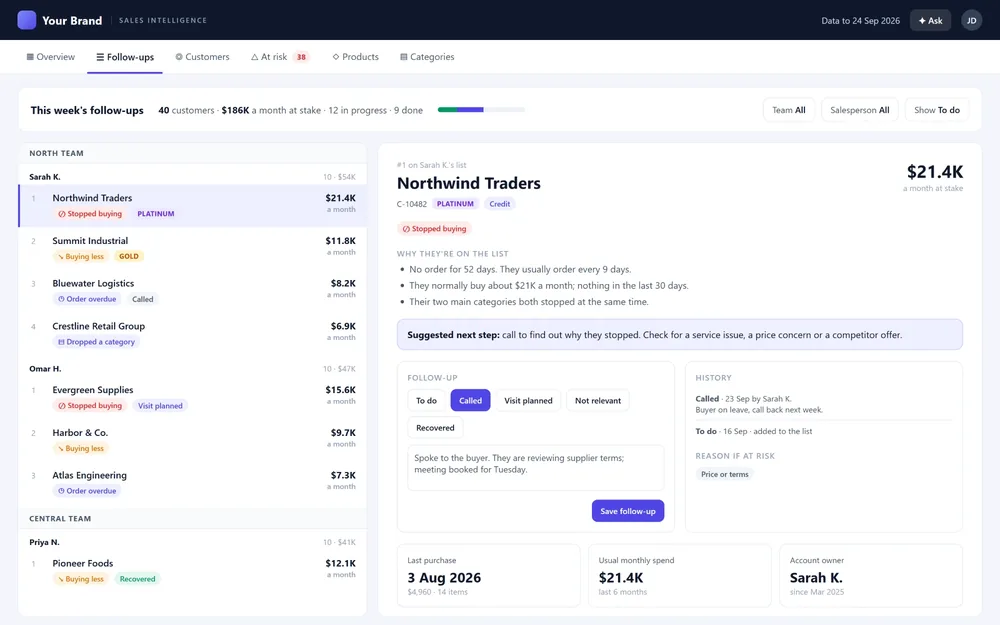Click the GOLD tag on Summit Industrial
Viewport: 1000px width, 625px height.
tap(129, 256)
